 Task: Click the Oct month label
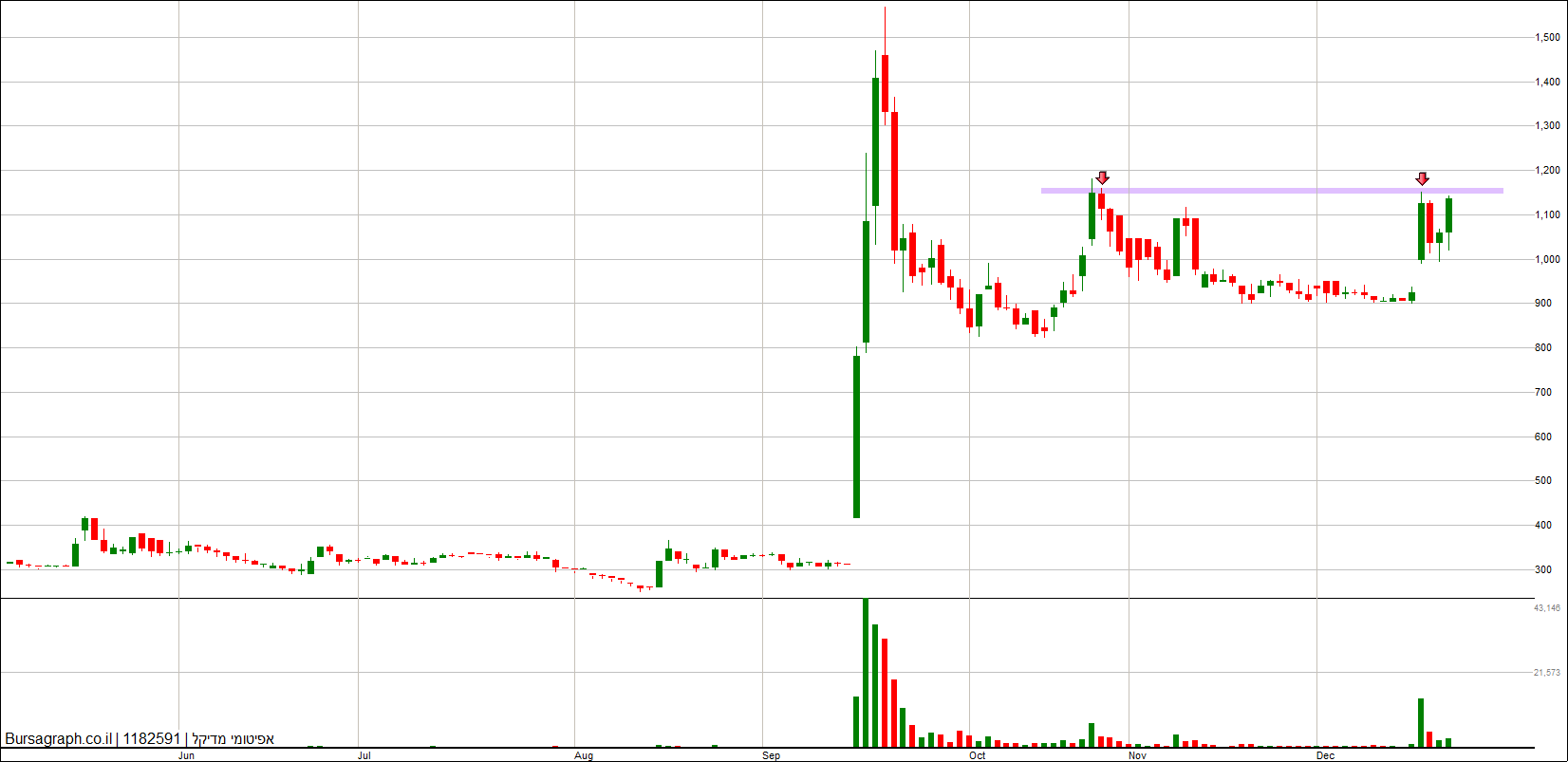tap(978, 756)
